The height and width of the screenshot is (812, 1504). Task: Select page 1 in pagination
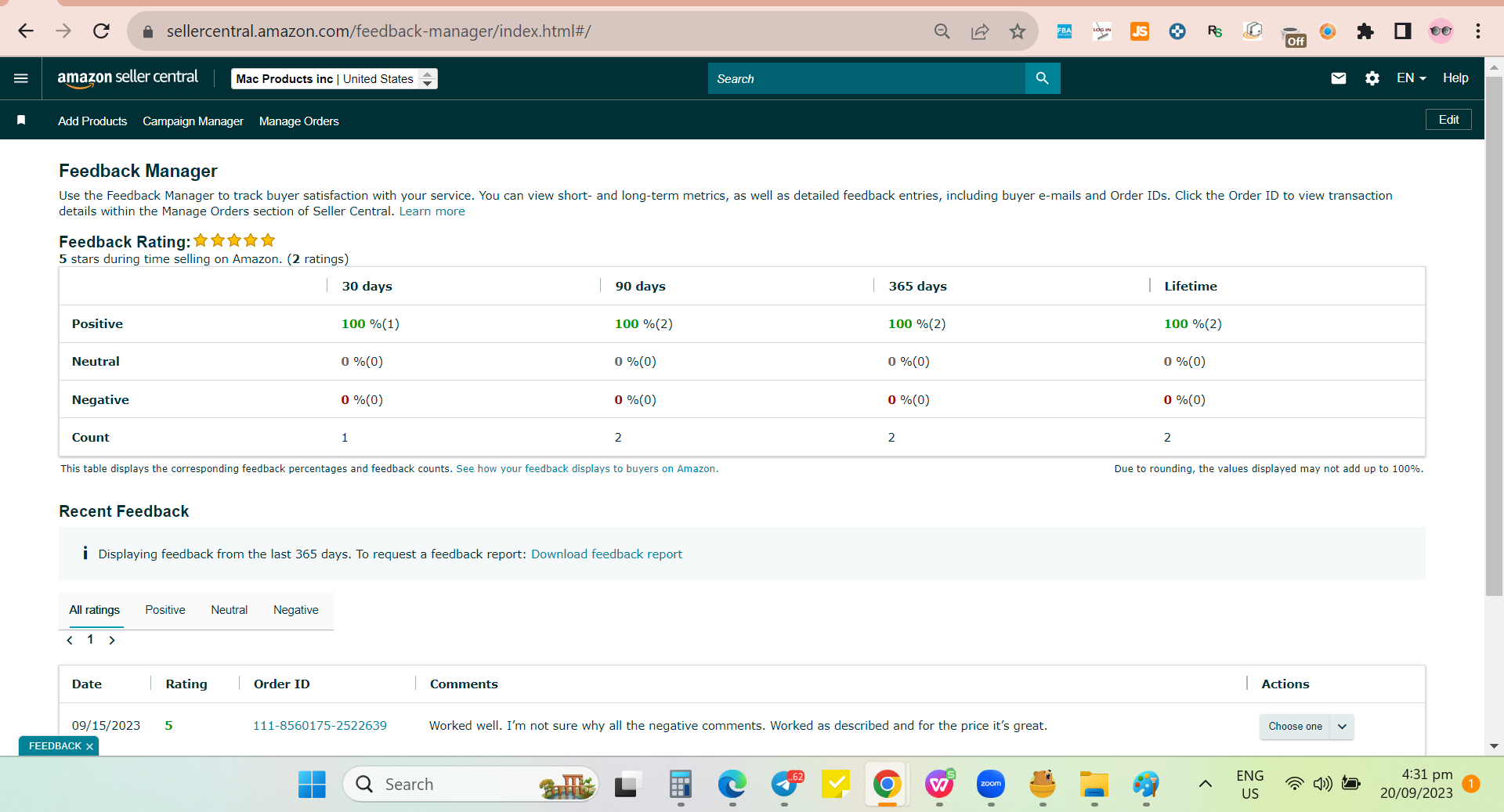tap(90, 640)
